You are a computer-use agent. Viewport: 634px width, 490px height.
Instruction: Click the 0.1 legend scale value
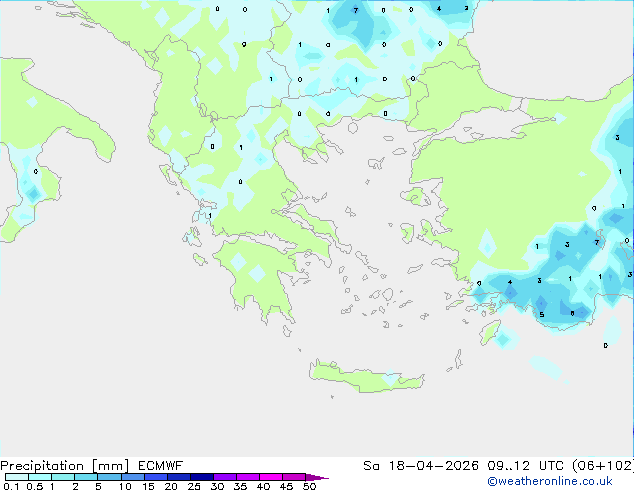point(11,486)
